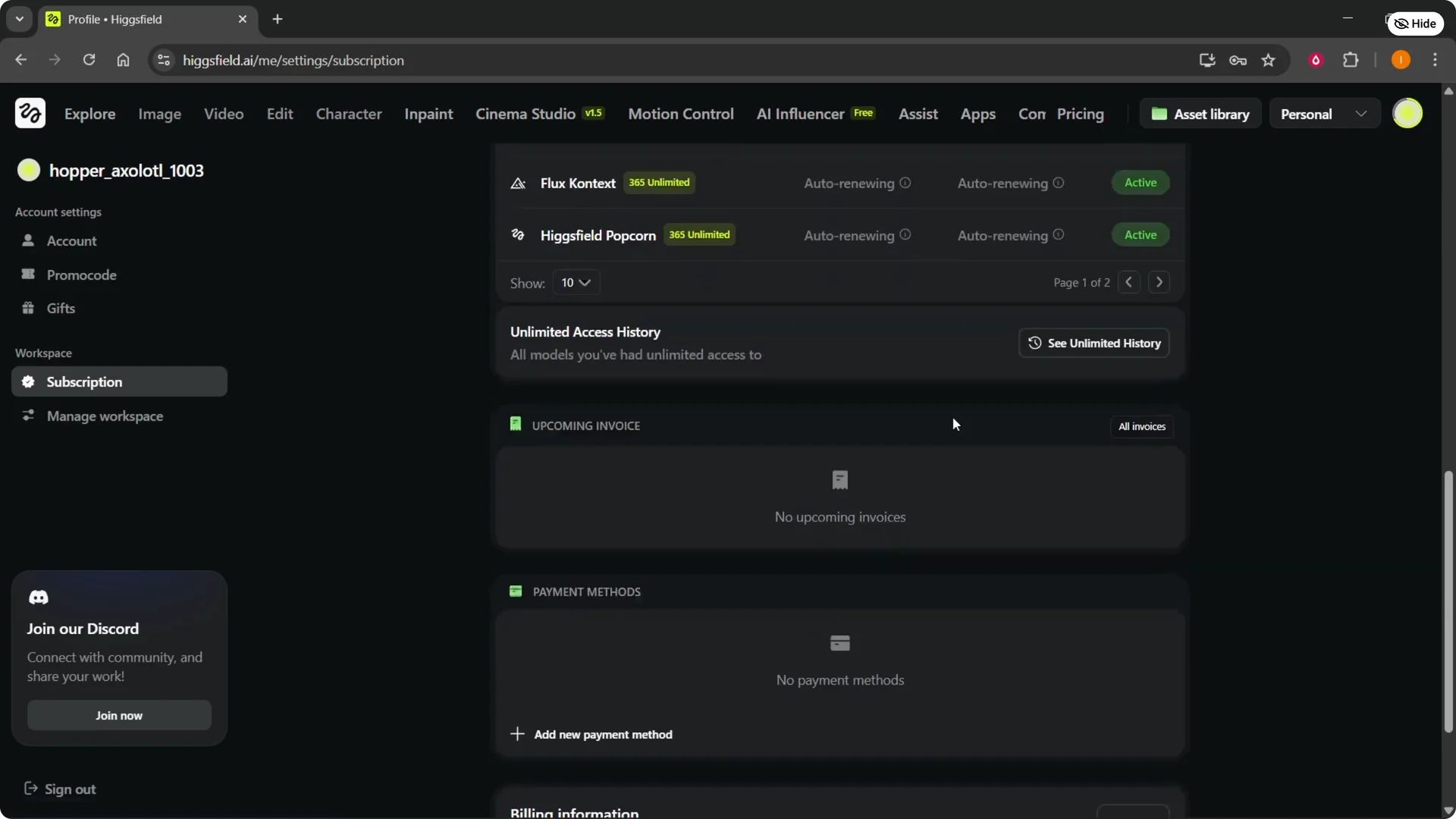Open the Asset library
This screenshot has height=819, width=1456.
pyautogui.click(x=1200, y=113)
